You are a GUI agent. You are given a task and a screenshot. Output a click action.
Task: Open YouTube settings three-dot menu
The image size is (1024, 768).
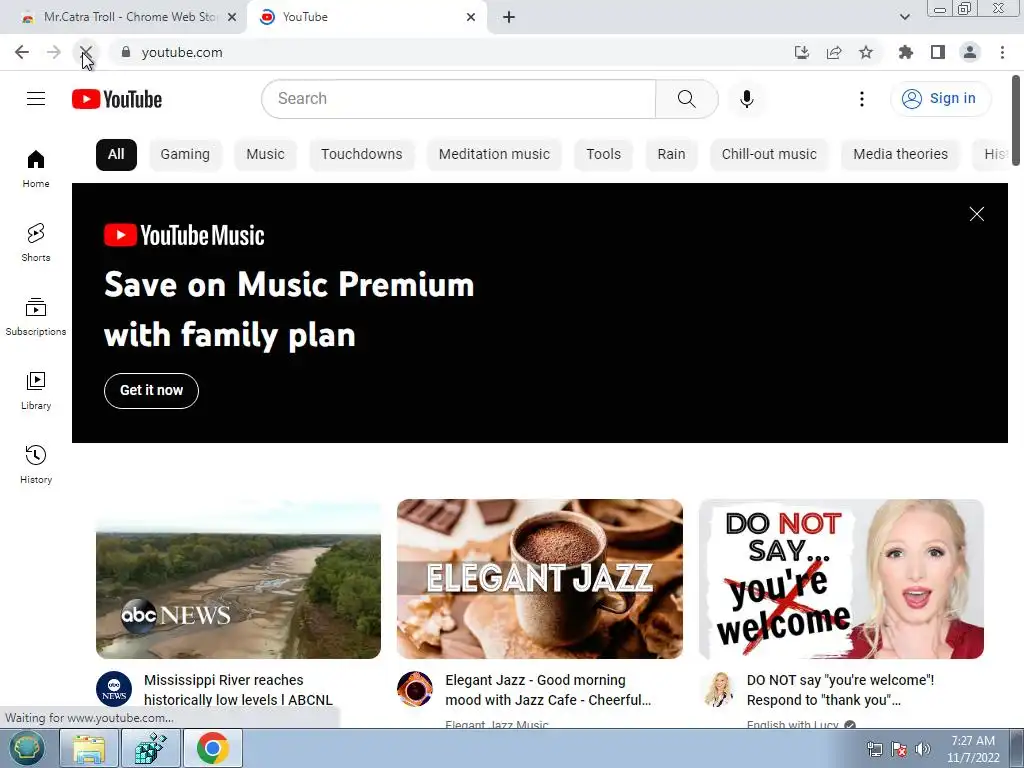861,99
